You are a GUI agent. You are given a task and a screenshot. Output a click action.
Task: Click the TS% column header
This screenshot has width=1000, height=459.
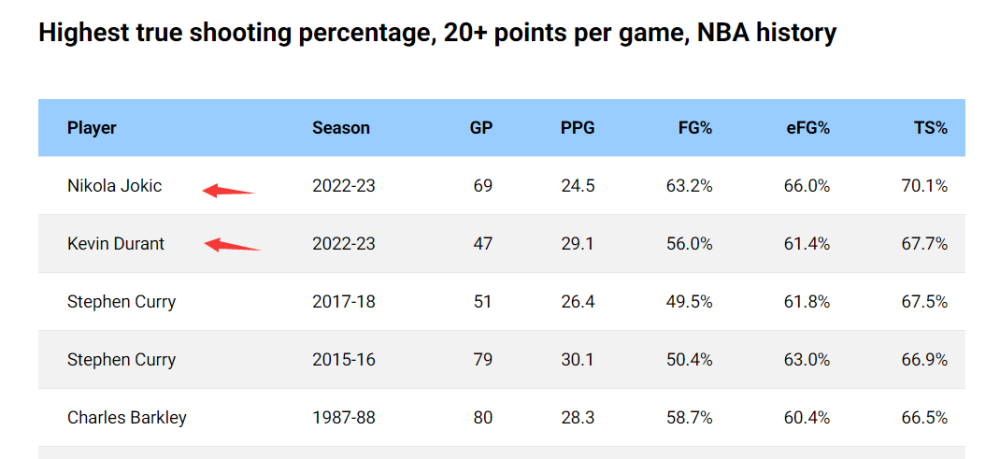tap(930, 128)
